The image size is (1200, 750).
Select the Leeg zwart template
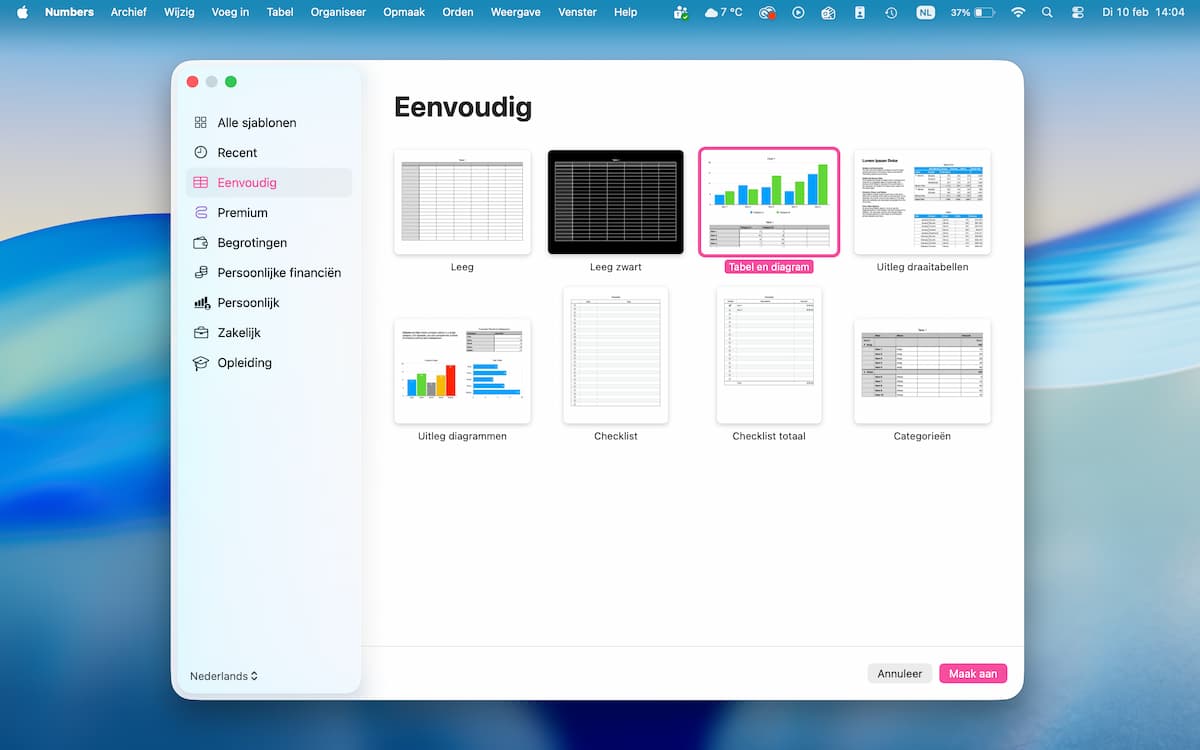tap(615, 202)
